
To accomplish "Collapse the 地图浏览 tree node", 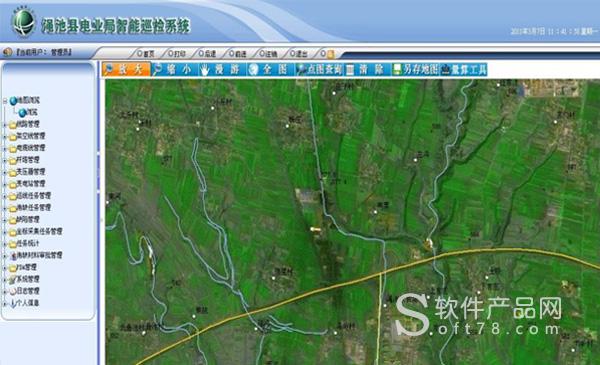I will tap(5, 101).
